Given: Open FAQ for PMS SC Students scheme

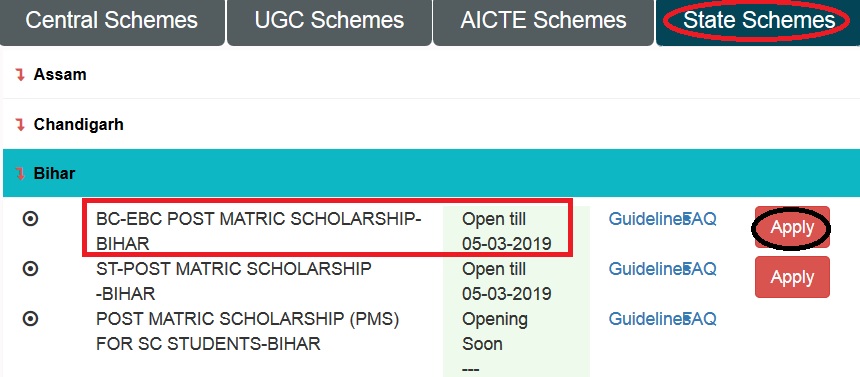Looking at the screenshot, I should 701,319.
